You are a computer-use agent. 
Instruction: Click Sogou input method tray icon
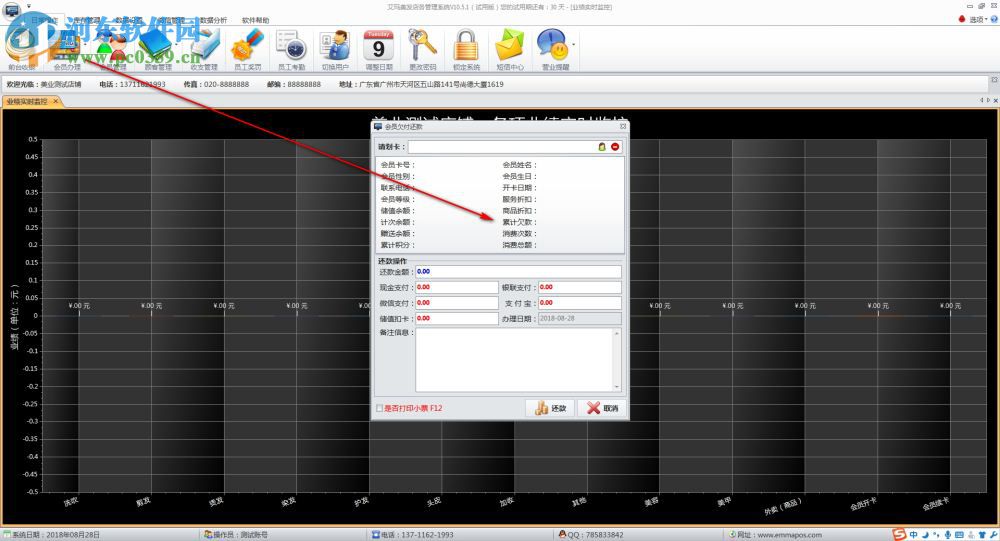899,535
